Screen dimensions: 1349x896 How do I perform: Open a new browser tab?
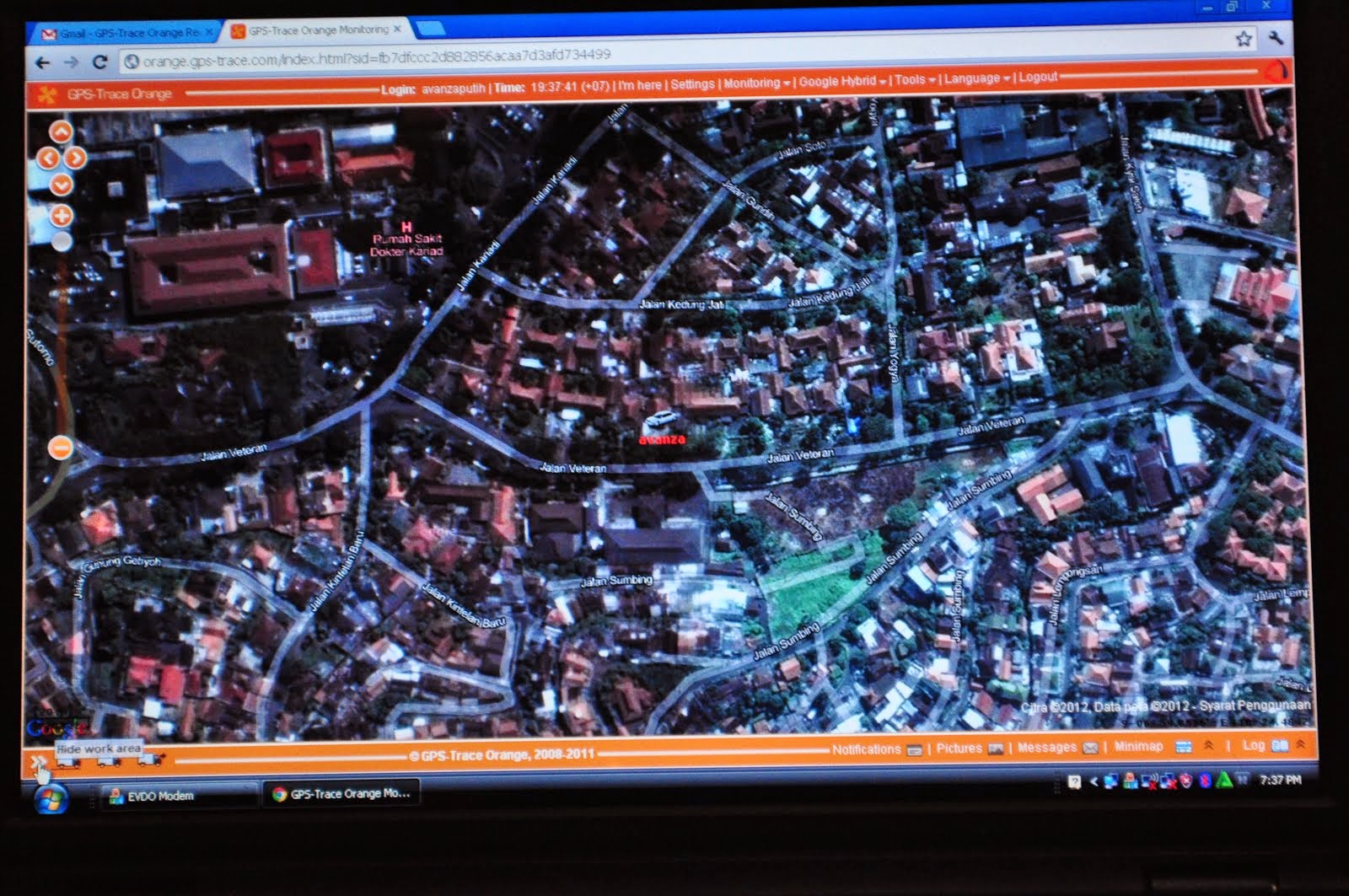429,29
